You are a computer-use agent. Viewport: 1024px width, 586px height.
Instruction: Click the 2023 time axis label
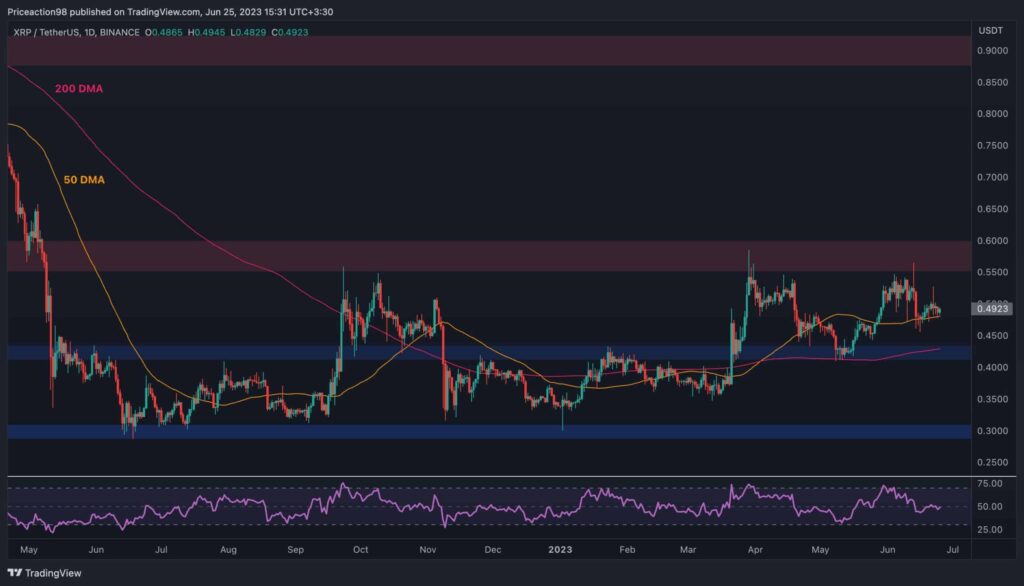[560, 549]
